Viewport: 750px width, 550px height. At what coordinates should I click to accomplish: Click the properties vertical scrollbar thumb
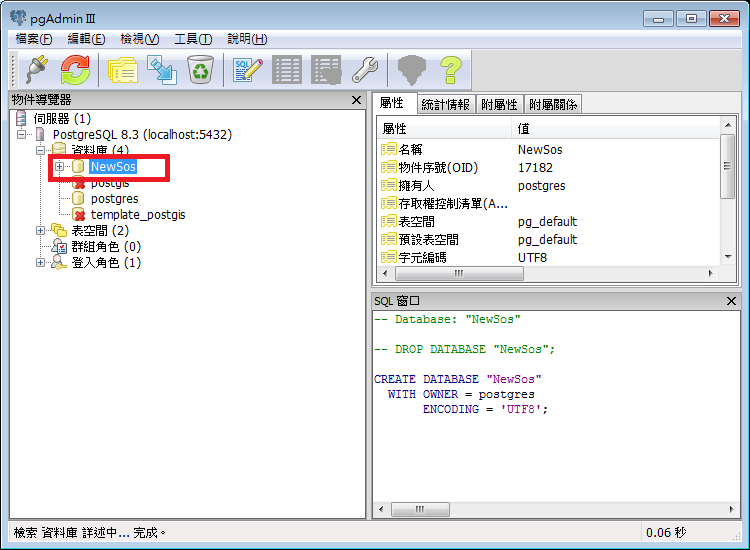(x=728, y=166)
